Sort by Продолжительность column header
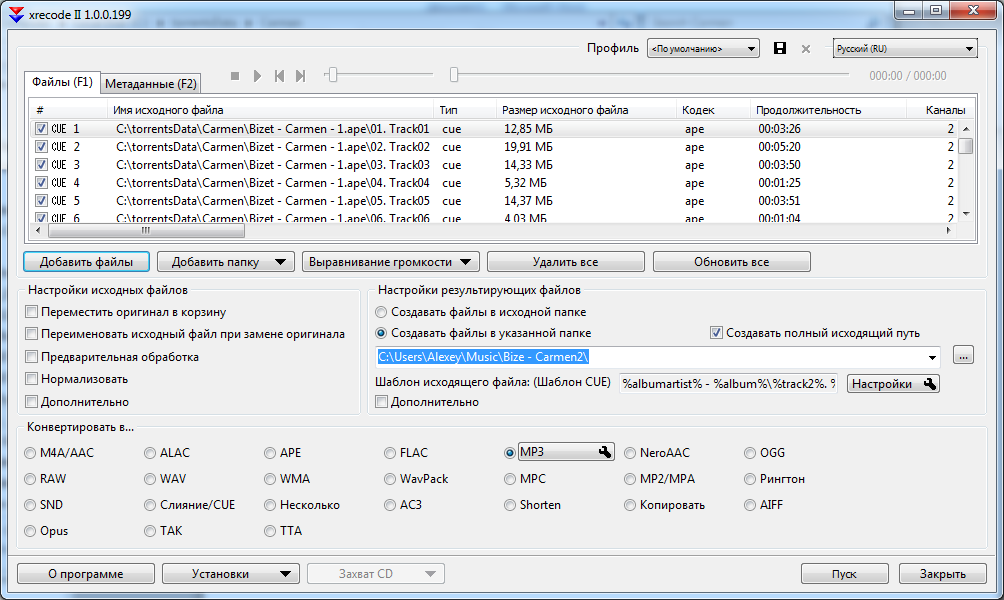This screenshot has width=1004, height=600. pos(828,109)
